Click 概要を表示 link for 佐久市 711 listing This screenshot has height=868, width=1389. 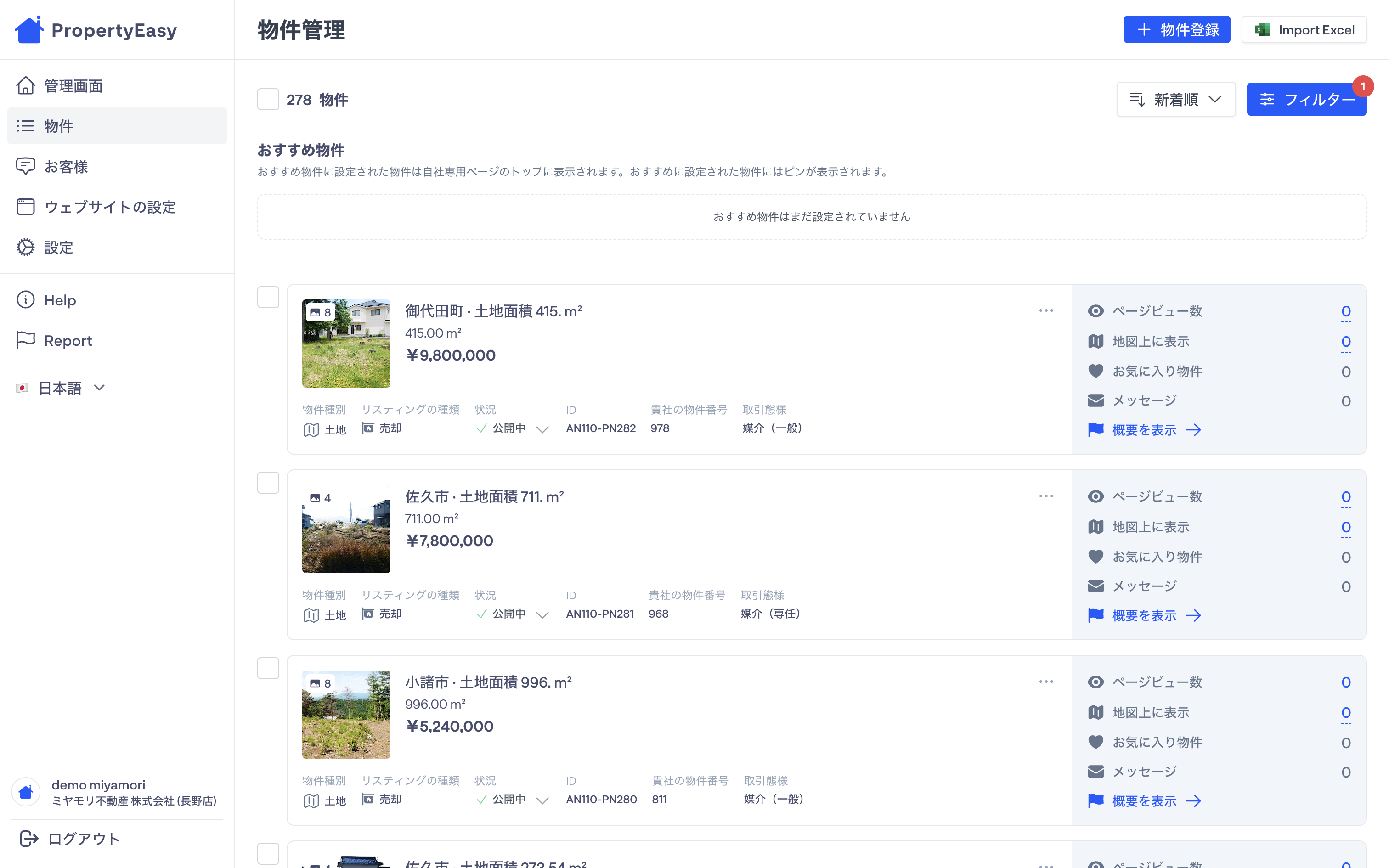tap(1145, 615)
